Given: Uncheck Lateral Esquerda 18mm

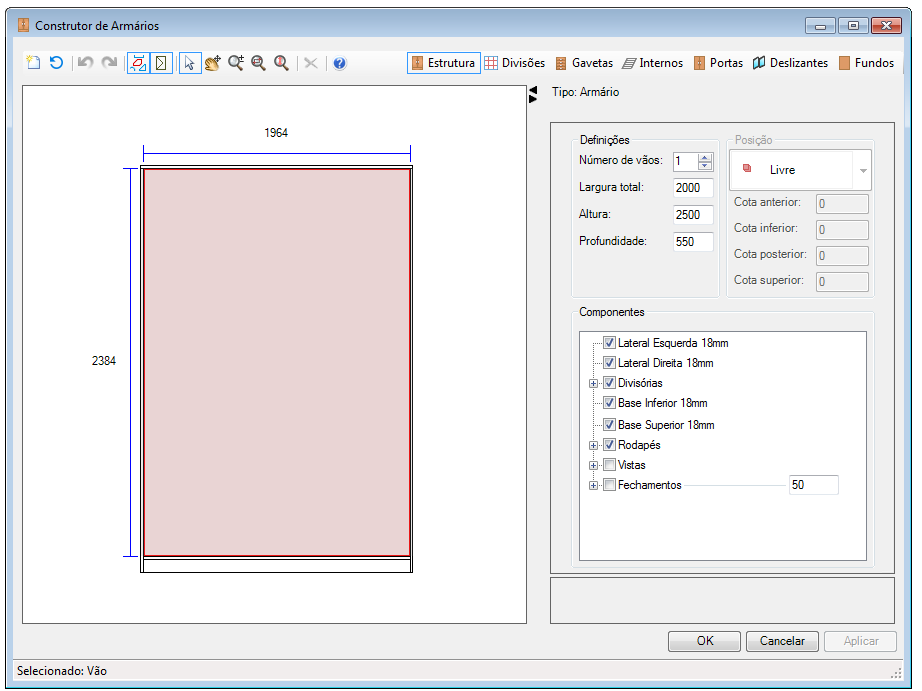Looking at the screenshot, I should point(609,342).
